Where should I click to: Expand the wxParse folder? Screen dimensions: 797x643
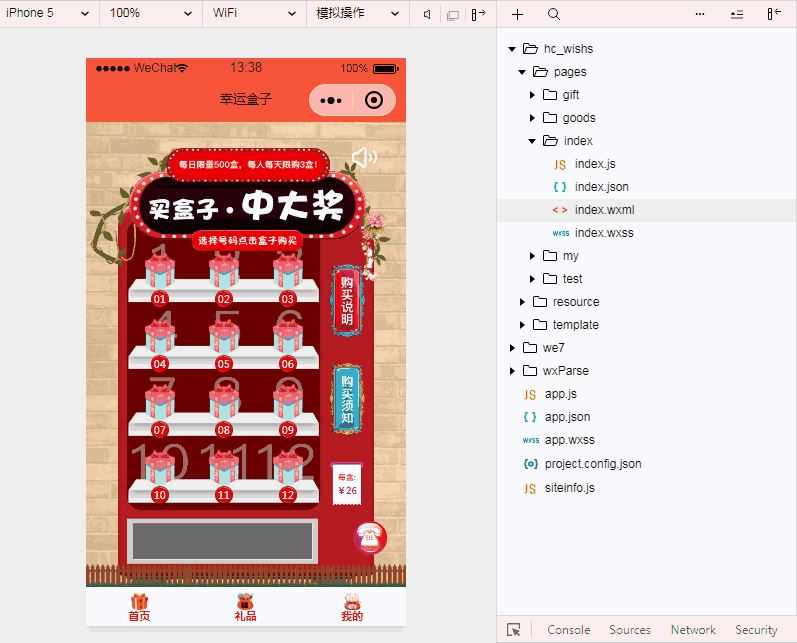[x=512, y=371]
